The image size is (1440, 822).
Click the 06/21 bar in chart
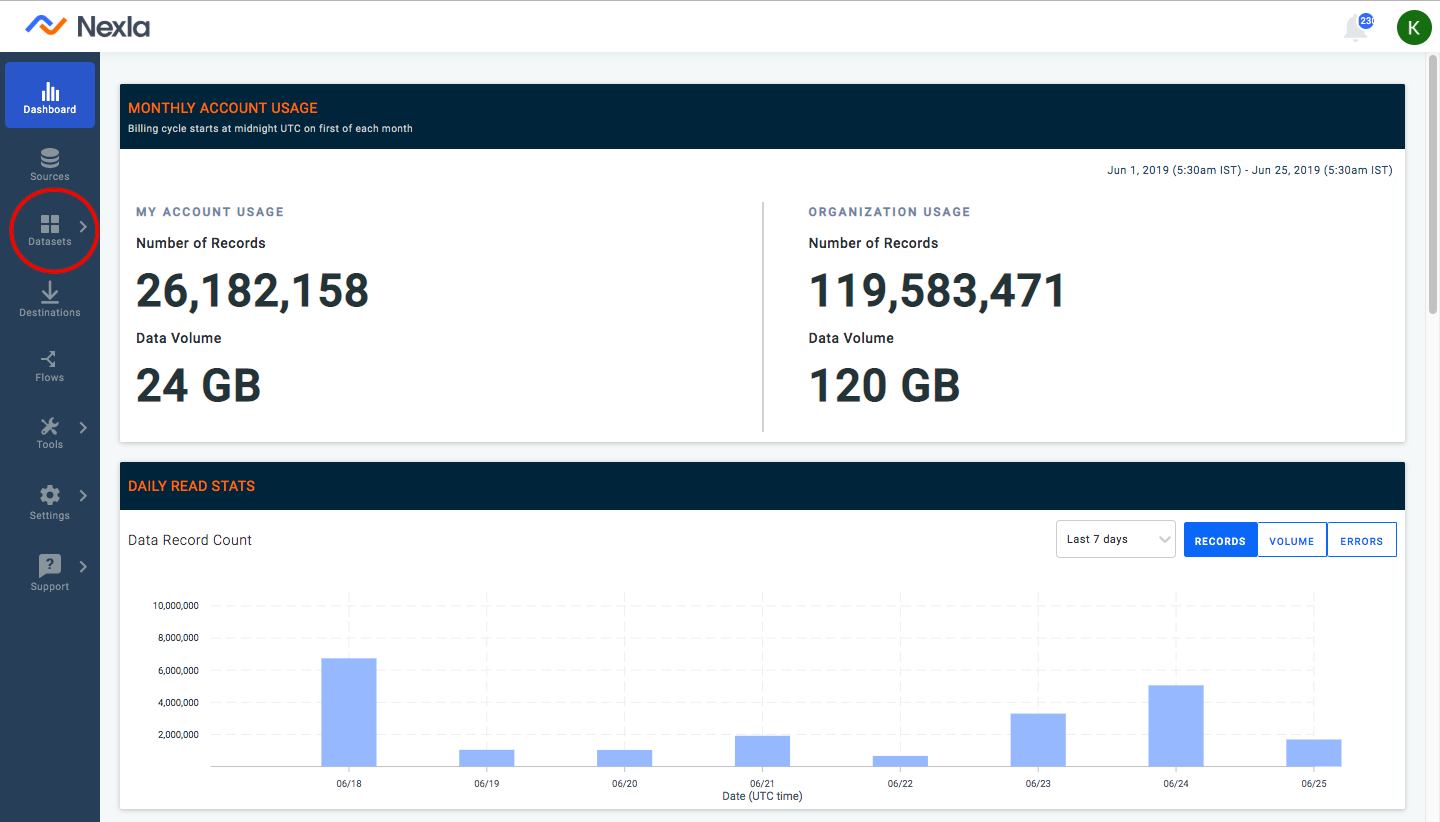coord(762,751)
